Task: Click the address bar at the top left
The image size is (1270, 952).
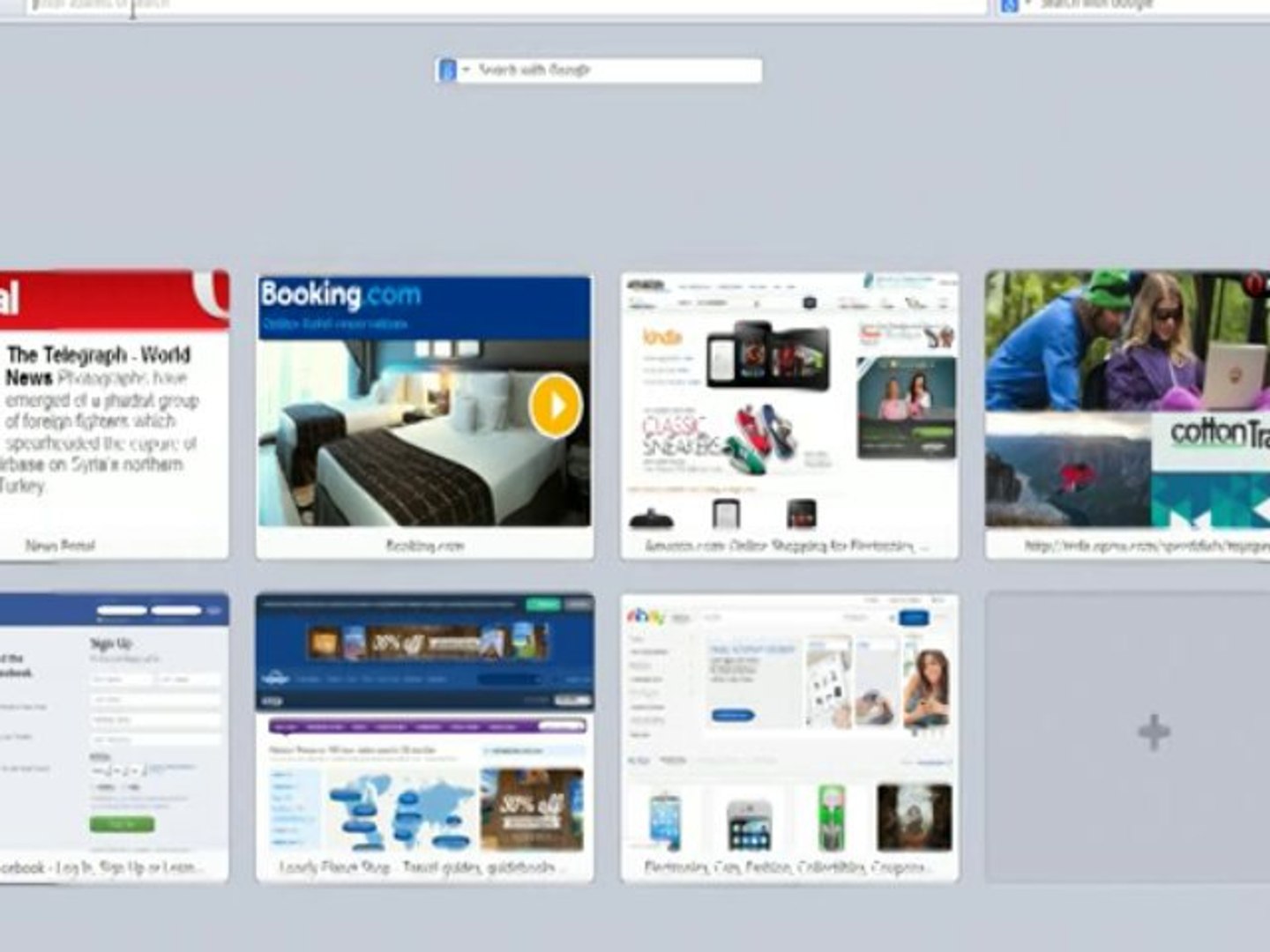Action: tap(507, 6)
